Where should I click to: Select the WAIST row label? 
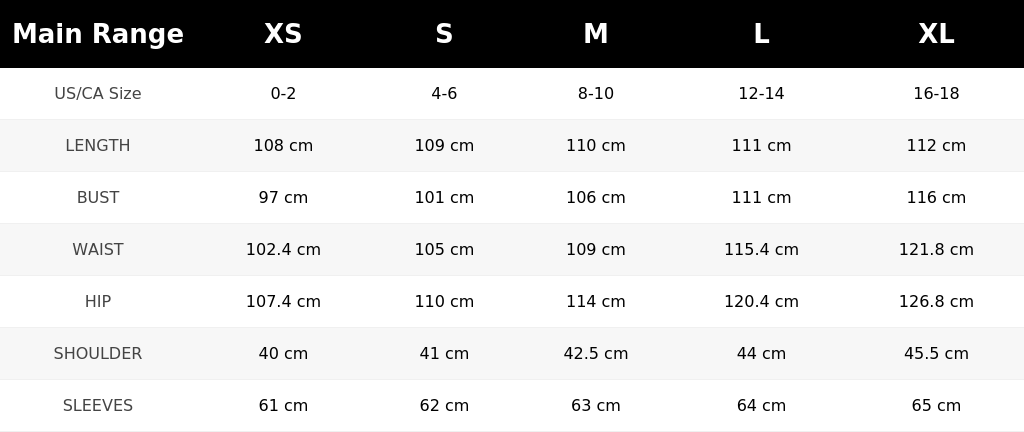pyautogui.click(x=98, y=249)
